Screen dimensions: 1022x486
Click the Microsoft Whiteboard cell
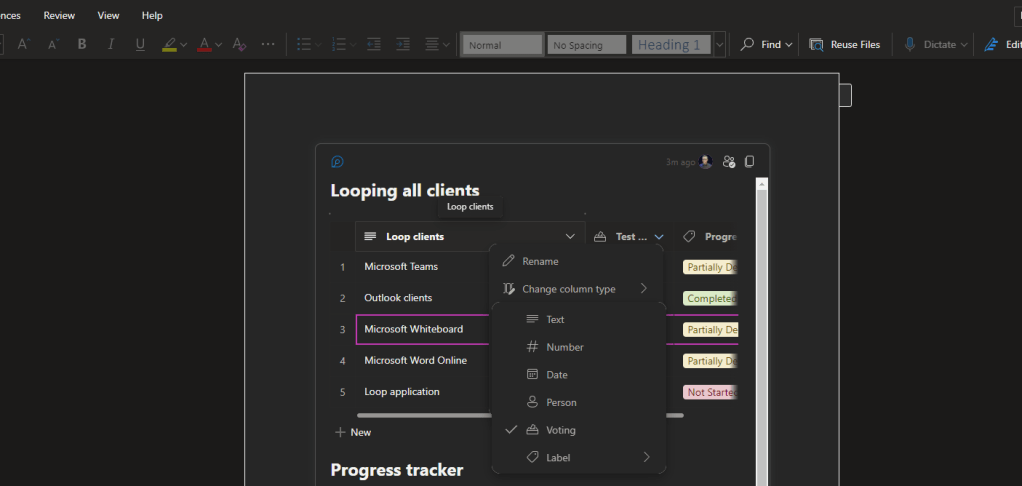click(x=413, y=329)
